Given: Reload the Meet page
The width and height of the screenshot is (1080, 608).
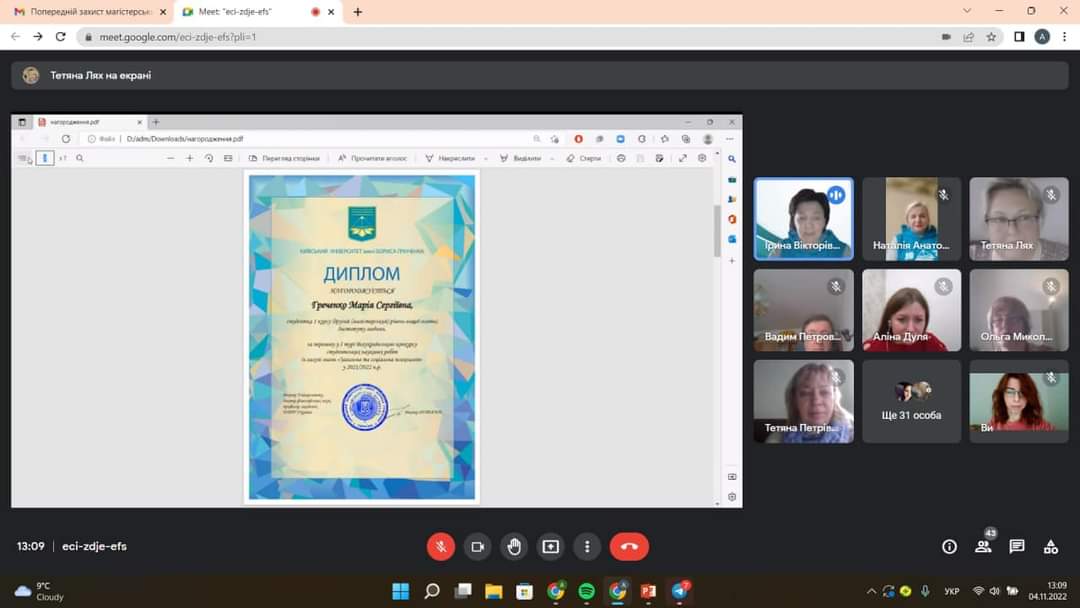Looking at the screenshot, I should pos(60,37).
